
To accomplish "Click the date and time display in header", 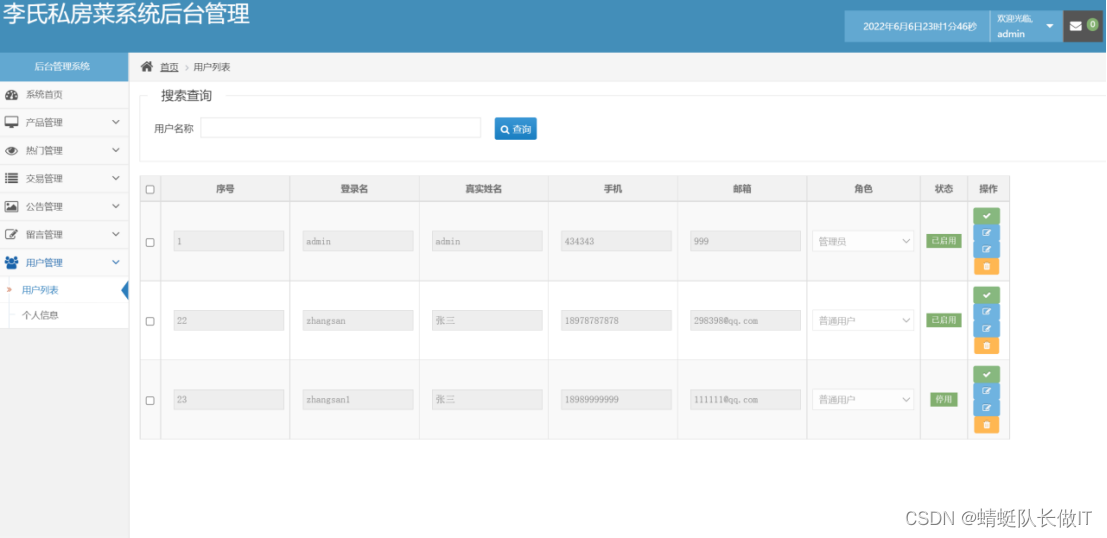I will click(920, 26).
